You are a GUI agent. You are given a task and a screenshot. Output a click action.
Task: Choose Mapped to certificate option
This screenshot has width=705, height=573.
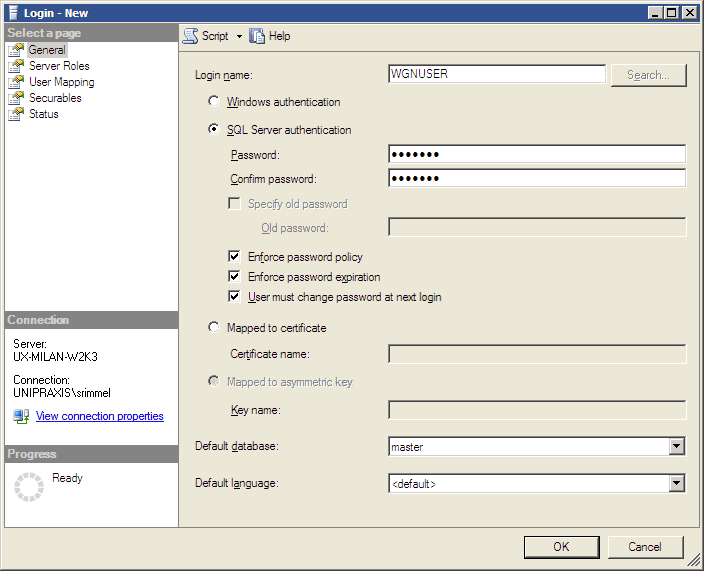coord(213,328)
